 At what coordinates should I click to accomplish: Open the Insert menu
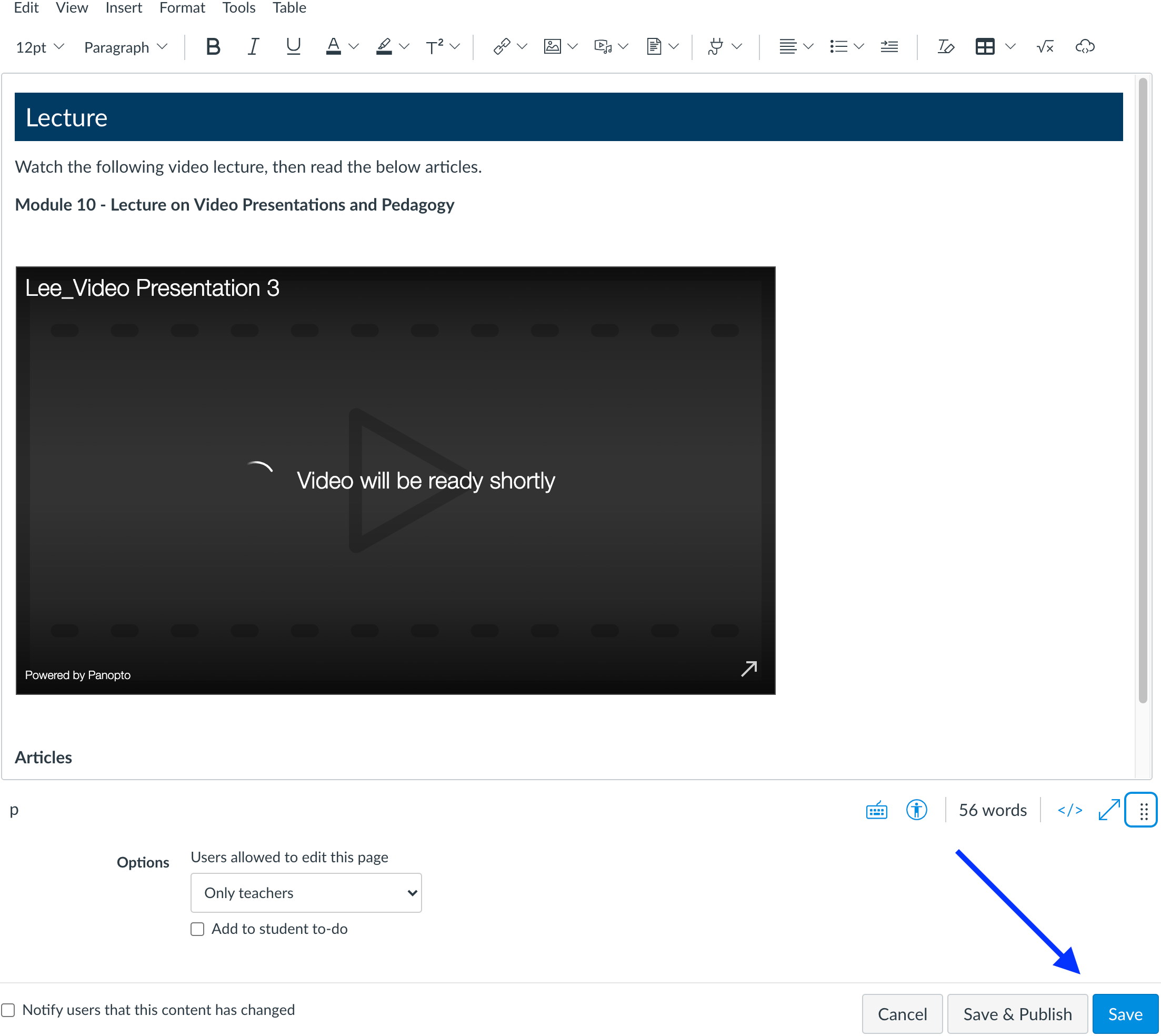(124, 8)
